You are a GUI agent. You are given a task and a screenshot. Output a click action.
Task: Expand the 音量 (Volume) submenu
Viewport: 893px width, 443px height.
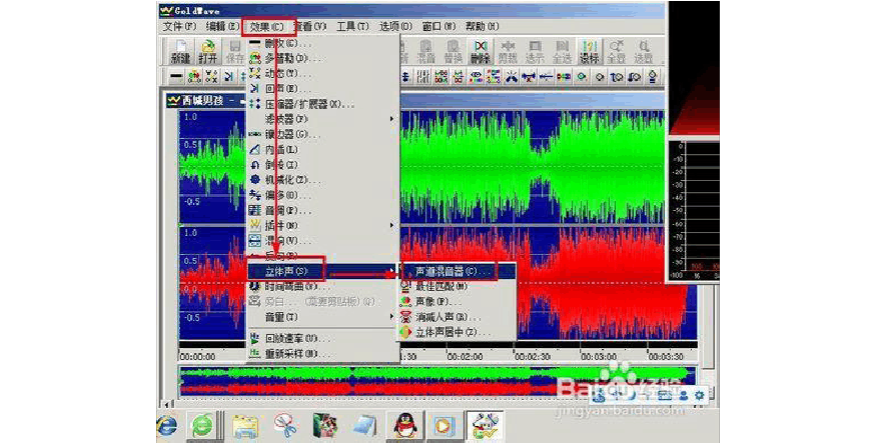pyautogui.click(x=280, y=316)
